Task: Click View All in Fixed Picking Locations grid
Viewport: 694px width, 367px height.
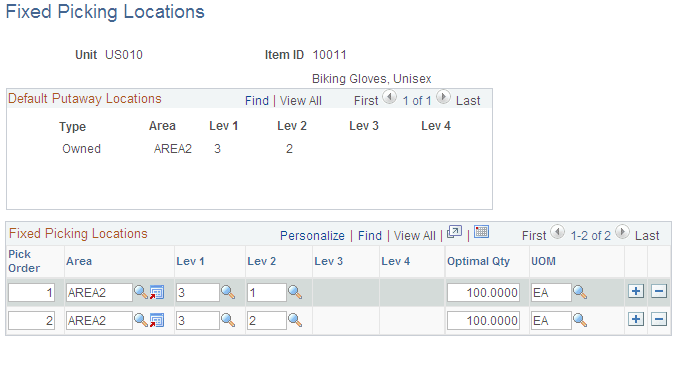Action: [x=415, y=236]
